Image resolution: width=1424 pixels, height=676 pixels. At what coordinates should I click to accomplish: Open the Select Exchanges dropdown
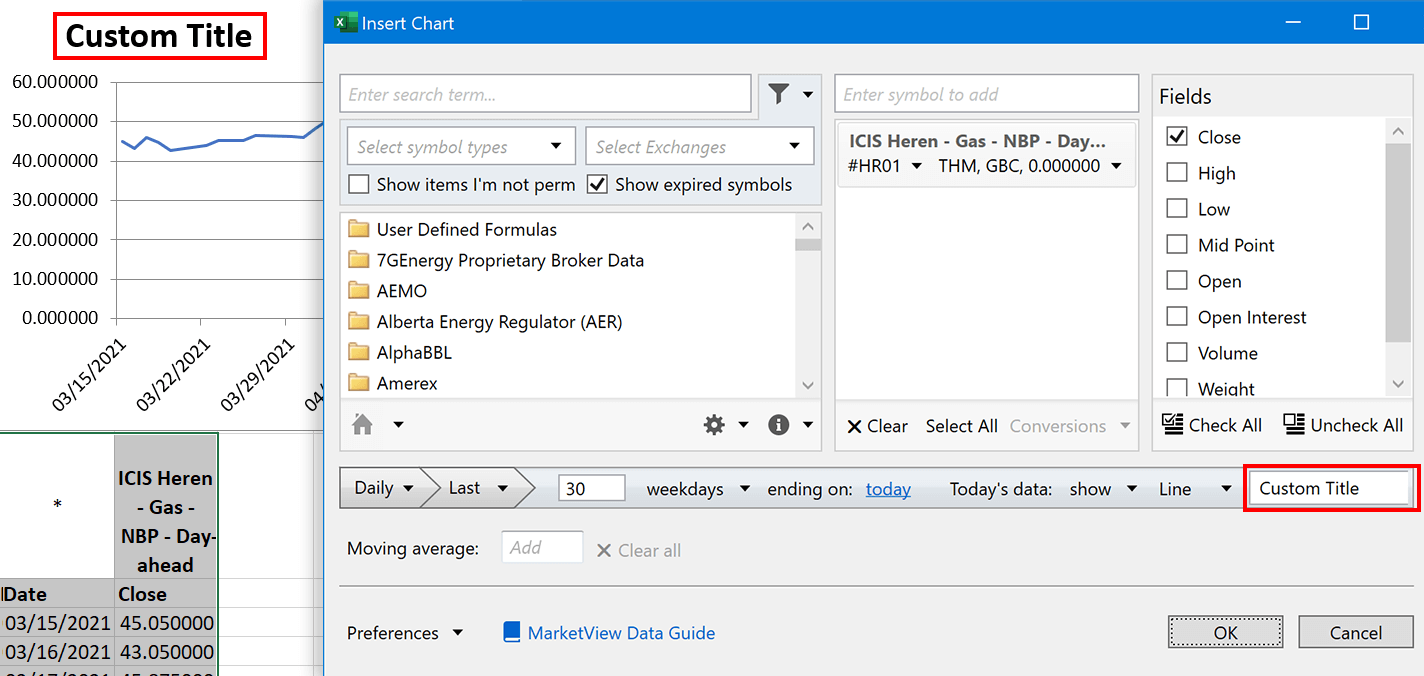[x=700, y=146]
